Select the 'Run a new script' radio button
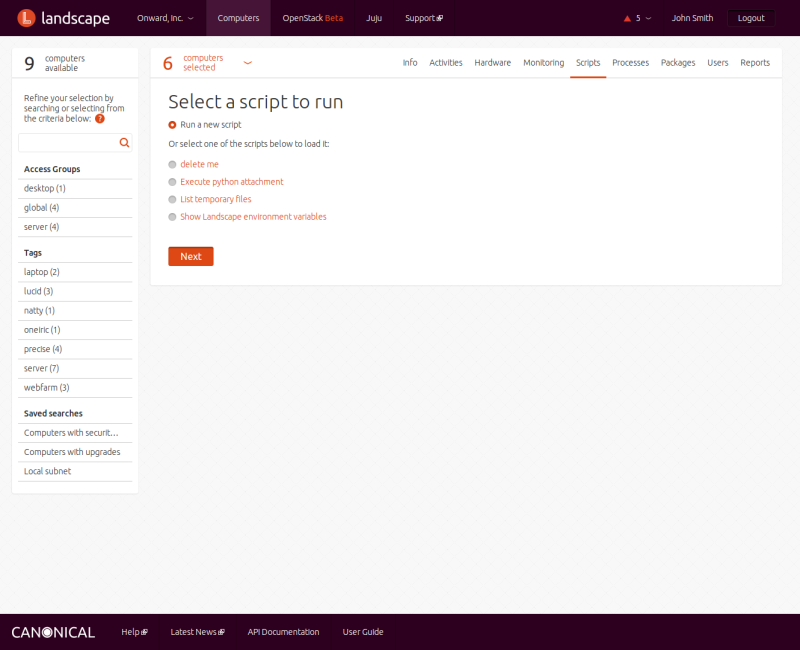This screenshot has width=800, height=650. pos(172,125)
